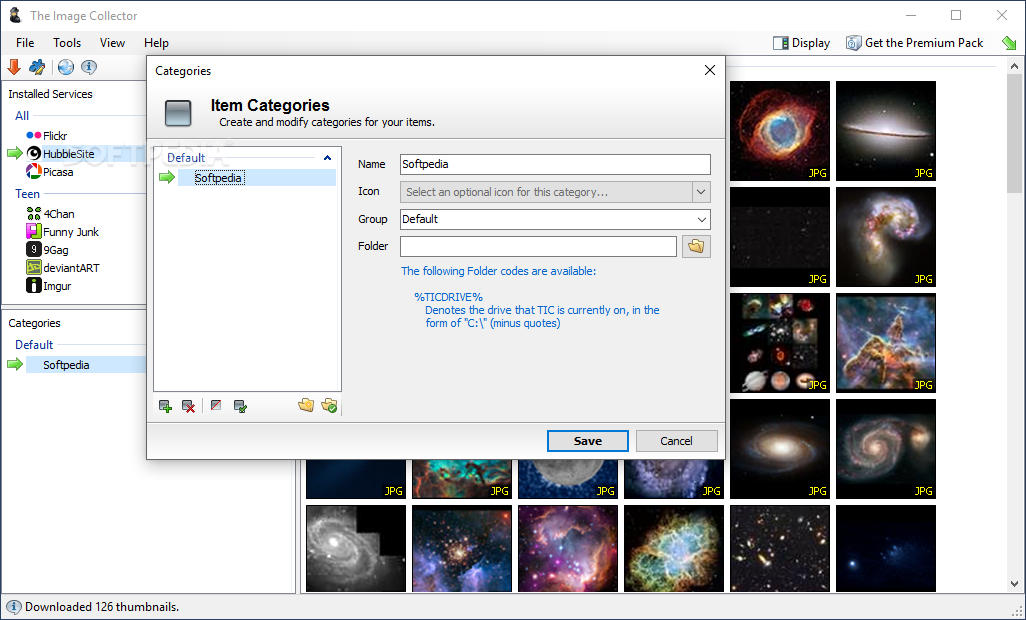Open the View menu
This screenshot has width=1026, height=620.
[112, 43]
